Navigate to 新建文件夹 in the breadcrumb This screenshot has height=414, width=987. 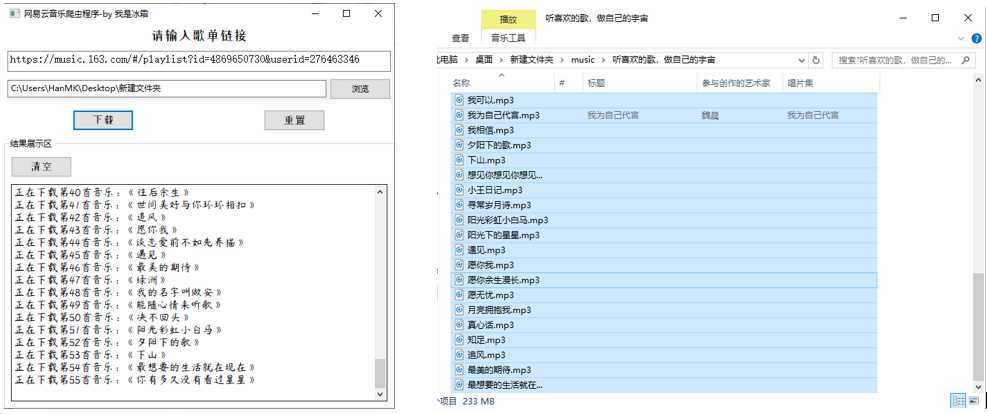(531, 60)
